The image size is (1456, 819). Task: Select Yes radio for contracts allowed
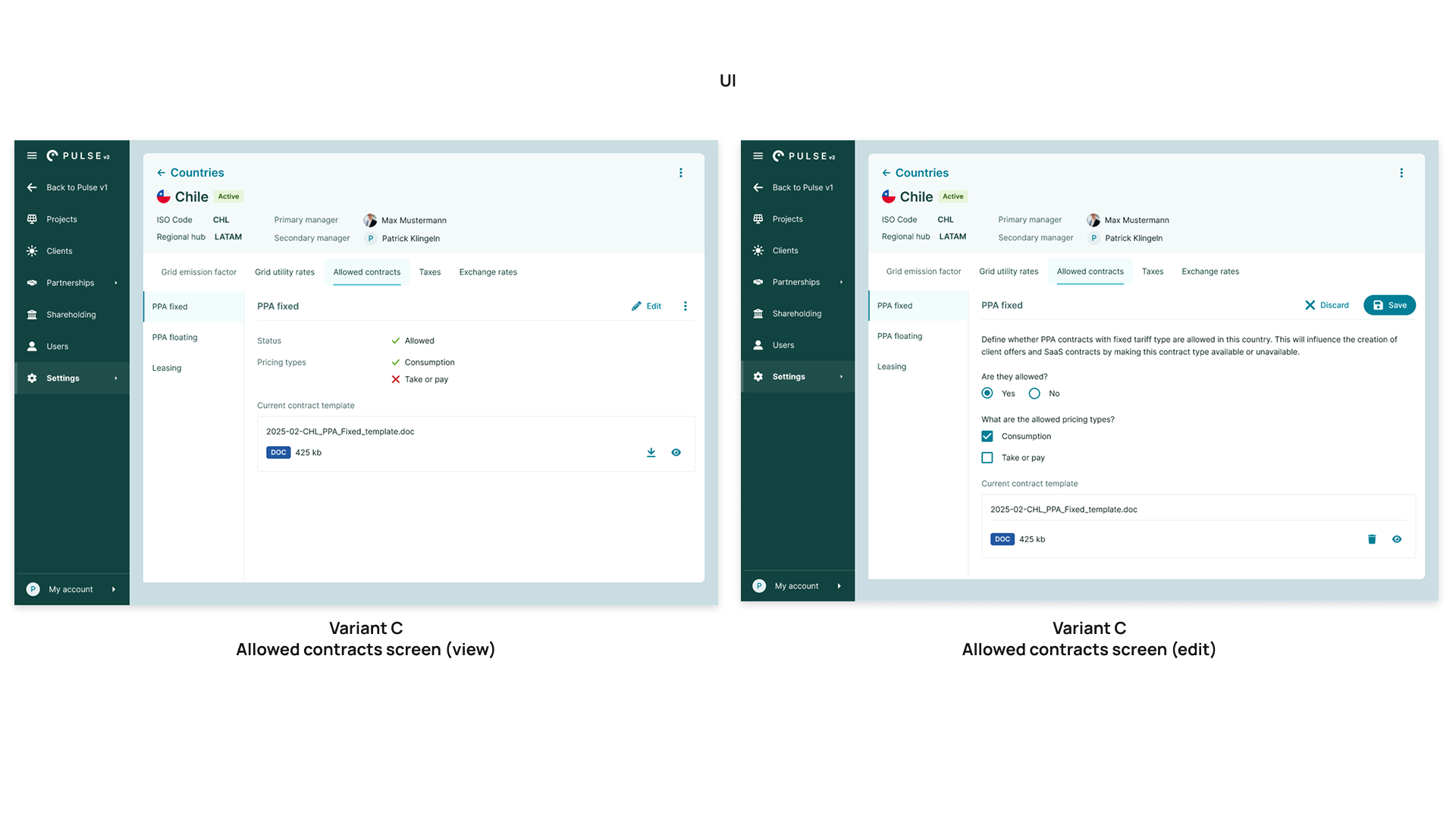(x=987, y=393)
